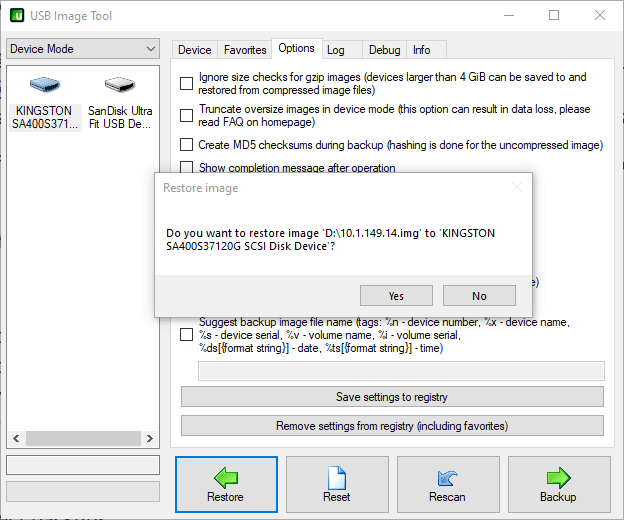Confirm restore by clicking Yes
This screenshot has width=624, height=520.
396,296
